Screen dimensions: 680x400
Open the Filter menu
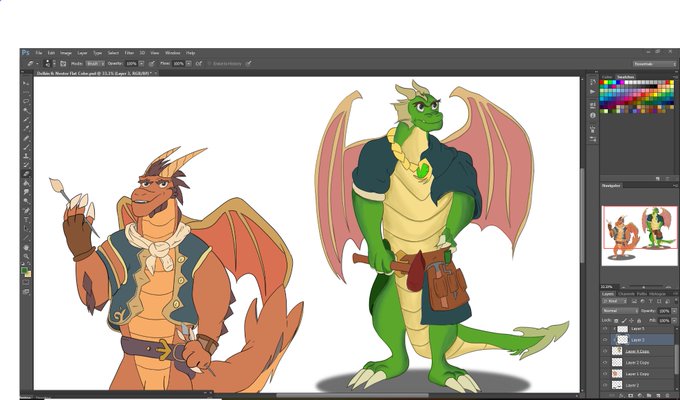point(129,53)
